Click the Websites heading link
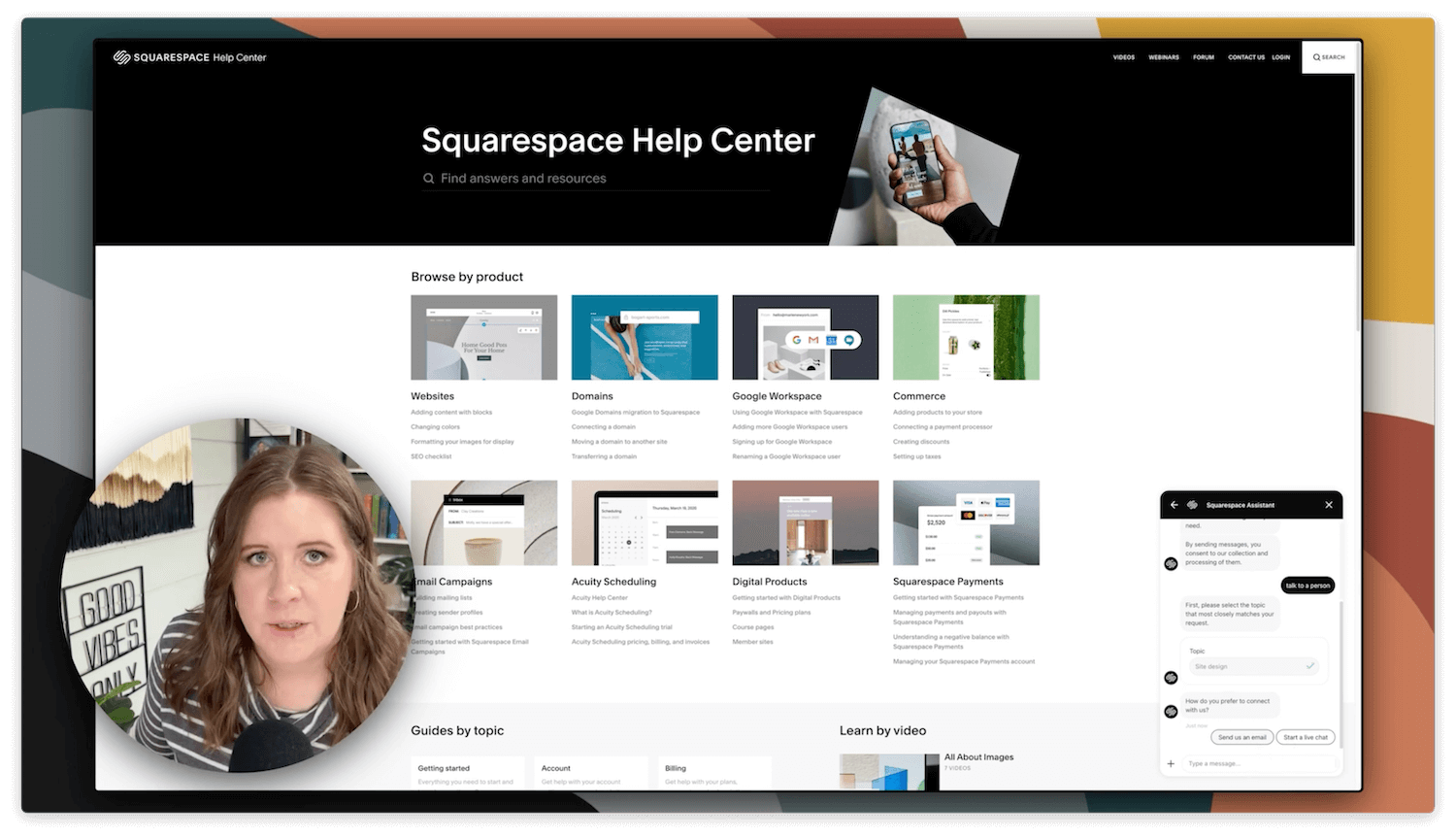1456x838 pixels. [x=432, y=396]
